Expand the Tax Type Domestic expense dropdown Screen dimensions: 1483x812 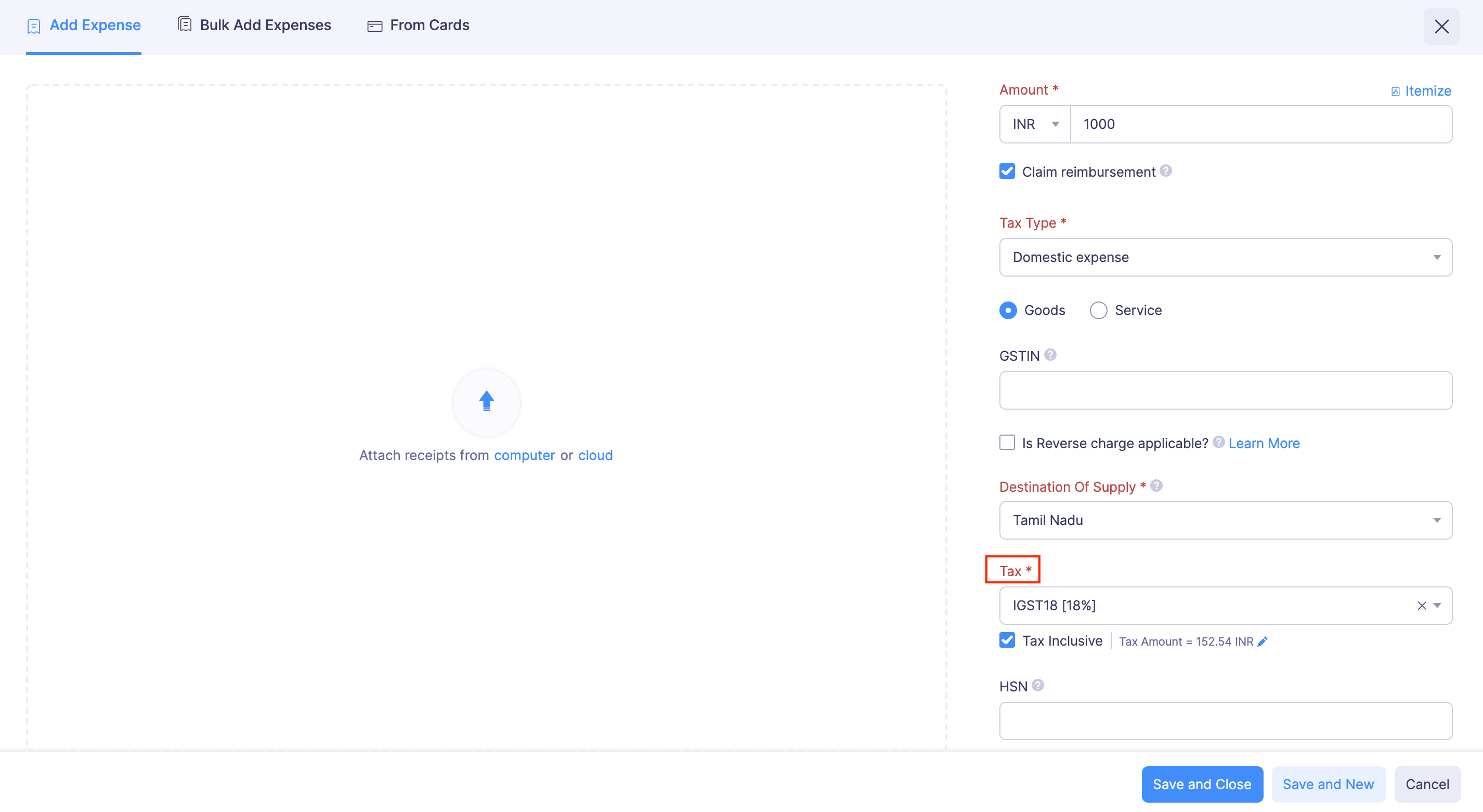point(1225,257)
